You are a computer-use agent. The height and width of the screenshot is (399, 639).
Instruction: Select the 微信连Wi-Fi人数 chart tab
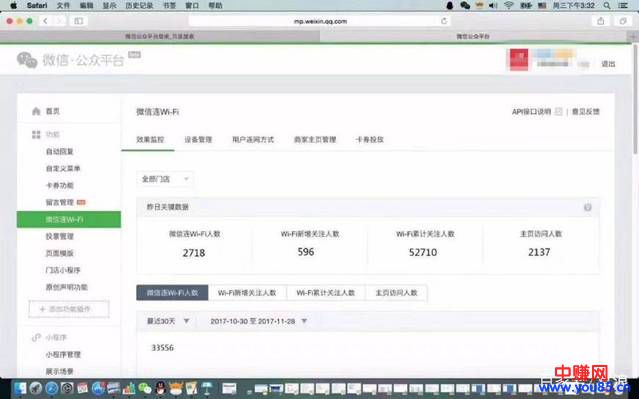(x=172, y=293)
